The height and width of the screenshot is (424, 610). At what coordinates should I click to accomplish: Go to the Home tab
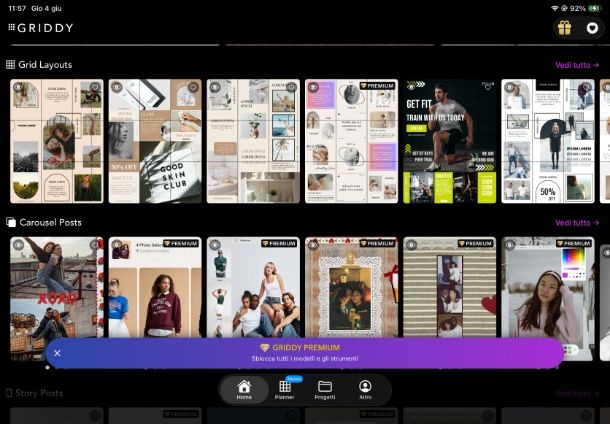coord(244,390)
